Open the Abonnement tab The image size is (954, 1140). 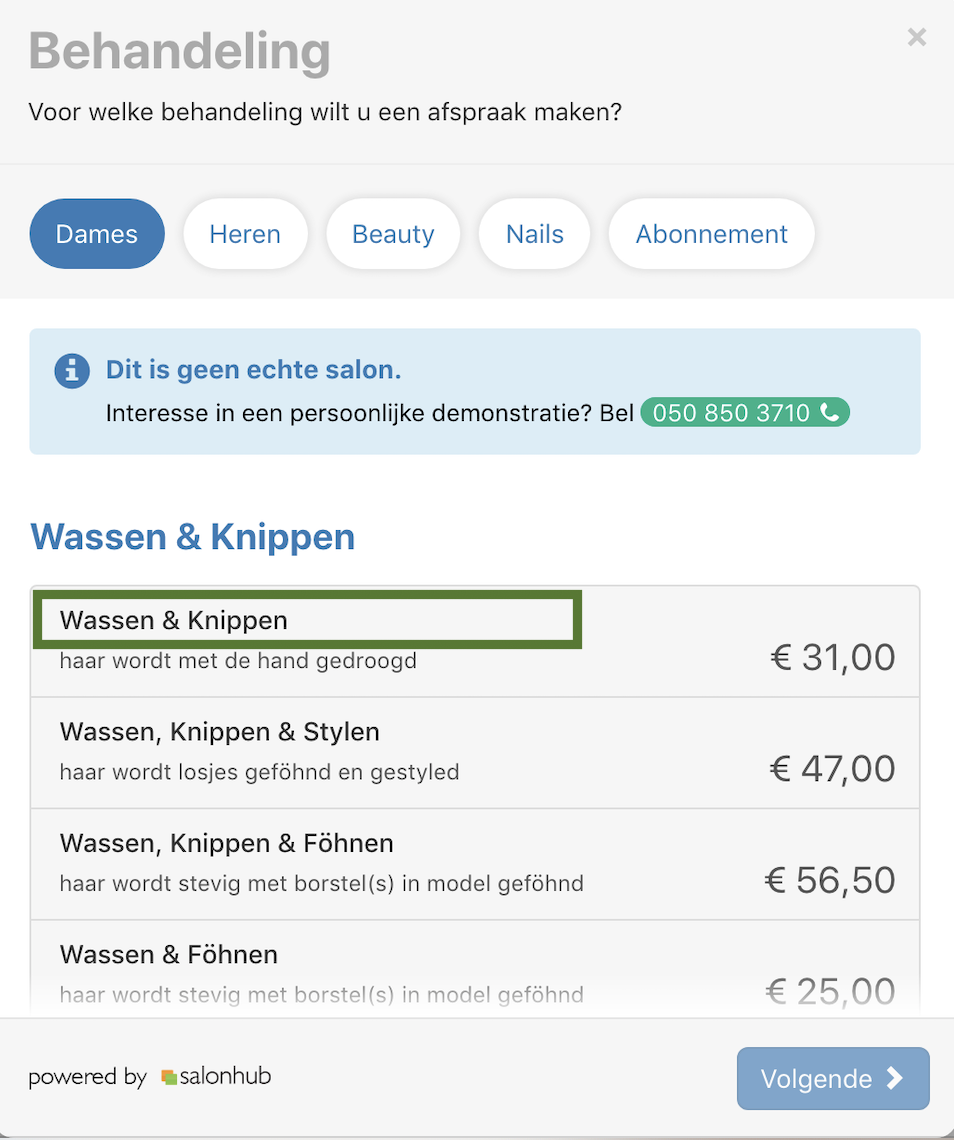(x=711, y=234)
